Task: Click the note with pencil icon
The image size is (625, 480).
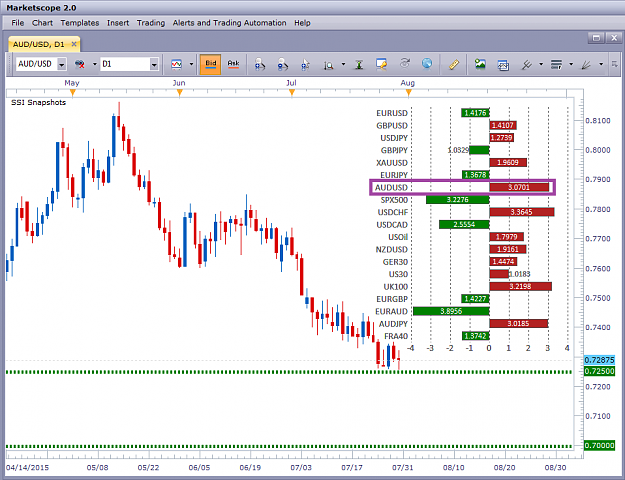Action: click(x=381, y=64)
